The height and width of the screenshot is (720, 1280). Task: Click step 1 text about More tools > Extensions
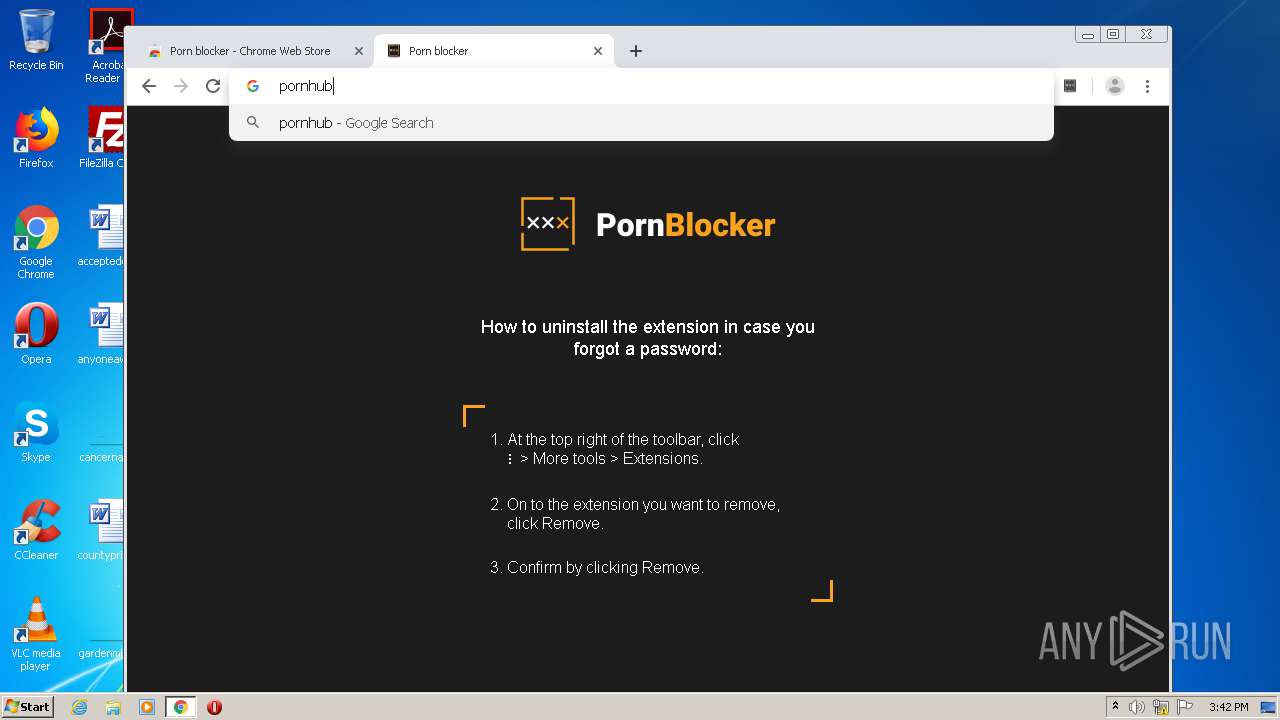[615, 449]
